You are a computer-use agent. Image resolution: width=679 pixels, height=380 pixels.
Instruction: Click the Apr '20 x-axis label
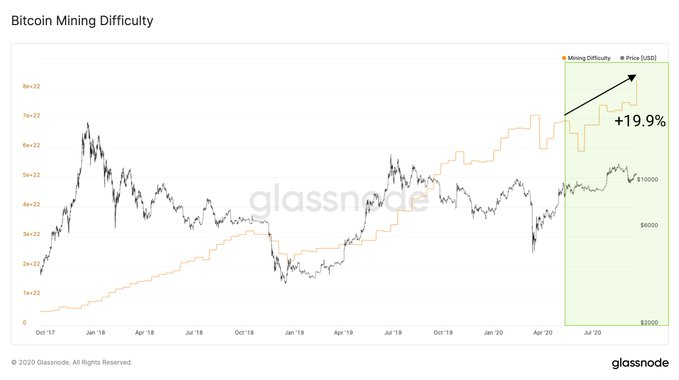[543, 333]
